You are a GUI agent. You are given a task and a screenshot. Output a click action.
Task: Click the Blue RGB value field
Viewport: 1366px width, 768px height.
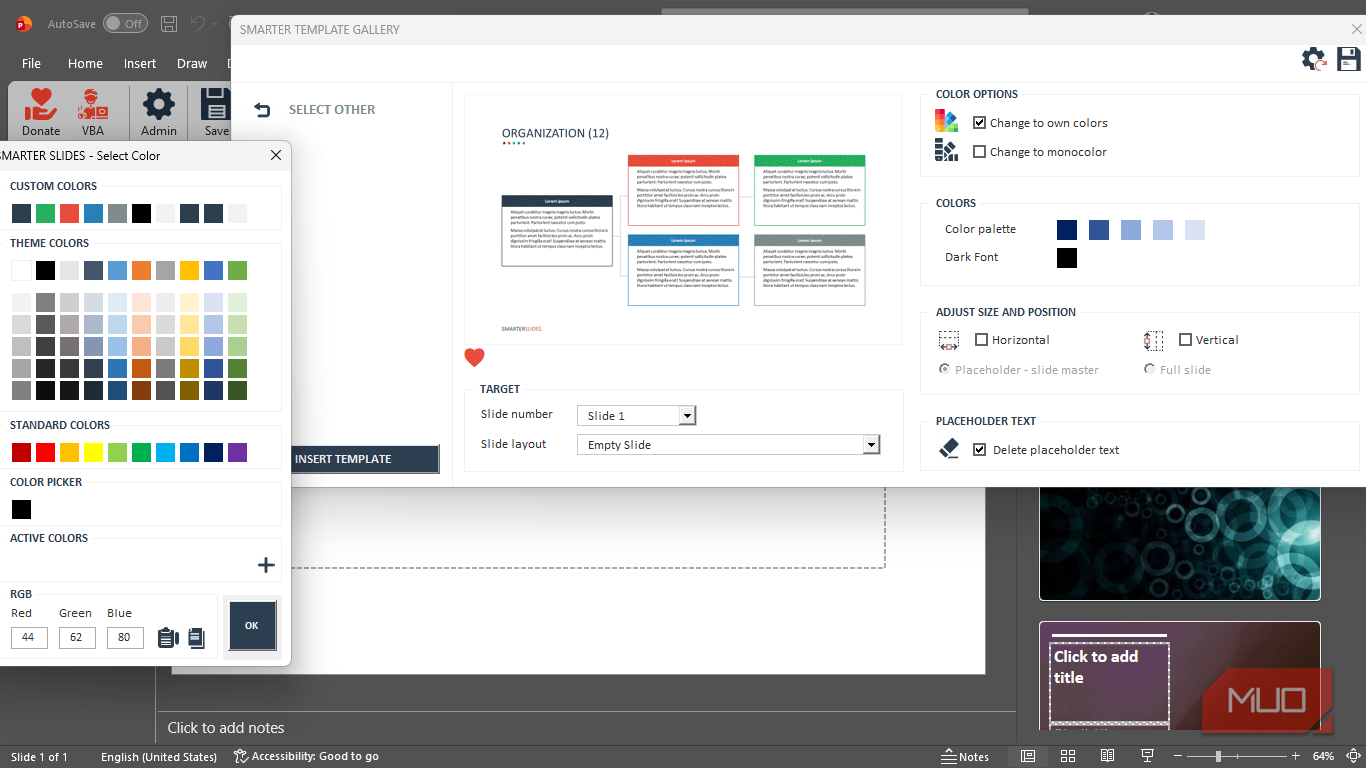point(125,637)
